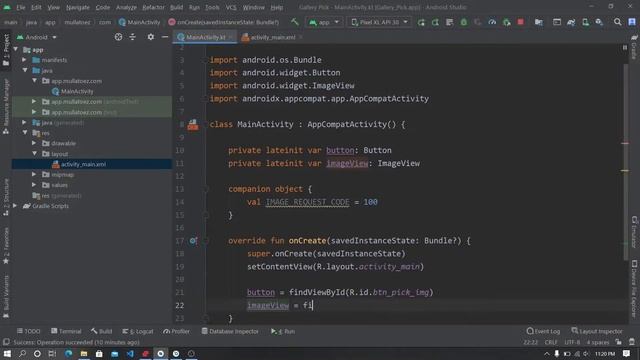Click the related XML file gutter icon
The image size is (640, 360).
point(193,125)
